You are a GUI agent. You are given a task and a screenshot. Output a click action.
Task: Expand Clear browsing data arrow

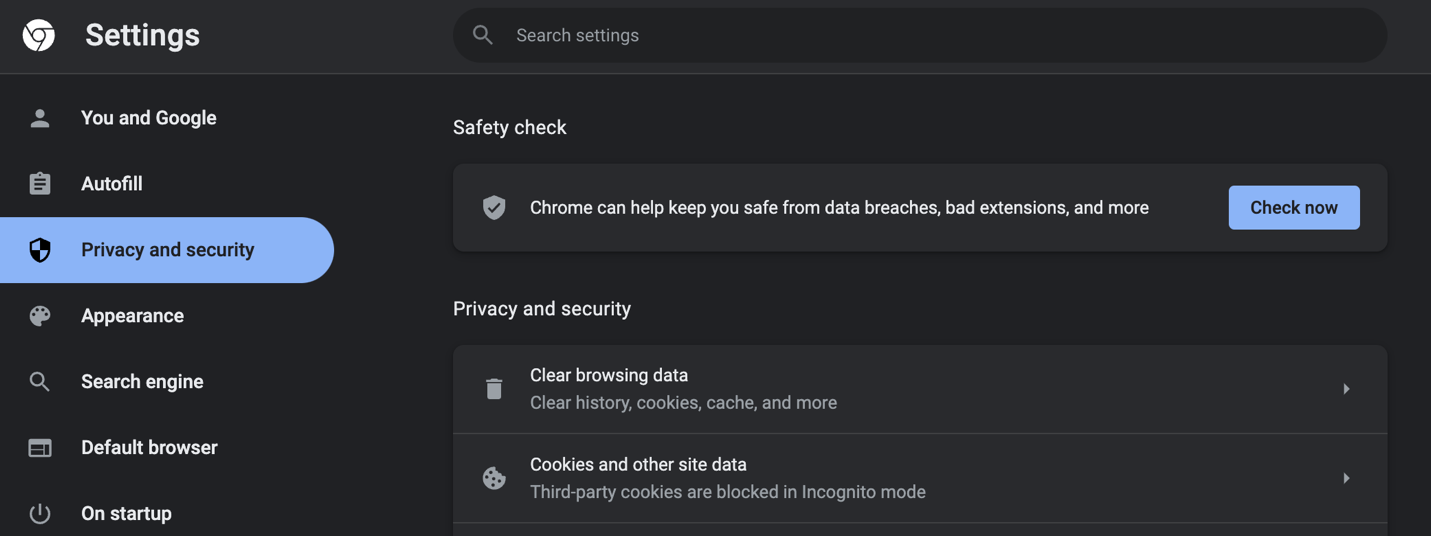1346,389
